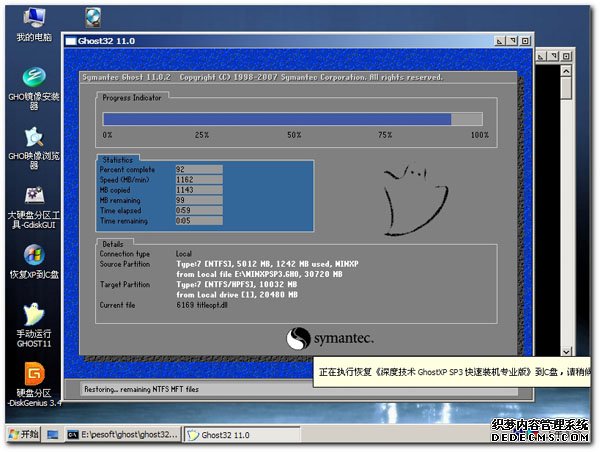Open the 硬盘分区 DiskGenius 3.4 icon

point(34,374)
